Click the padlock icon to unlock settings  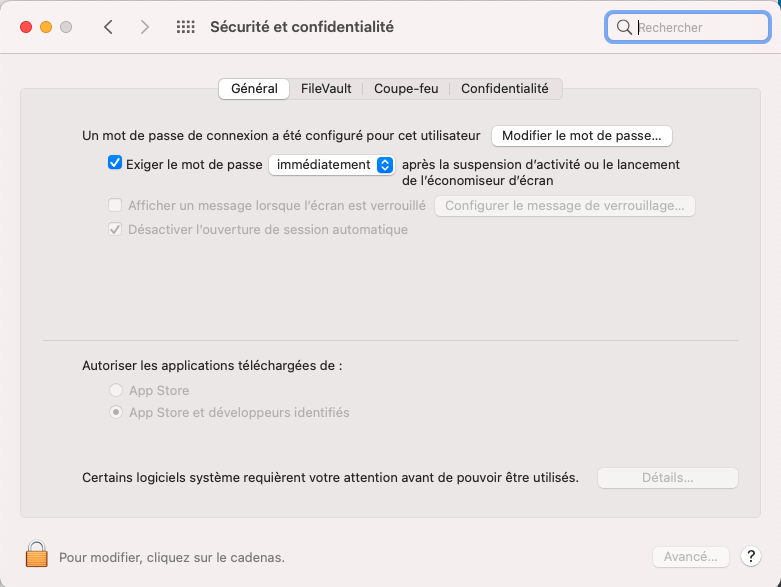36,554
